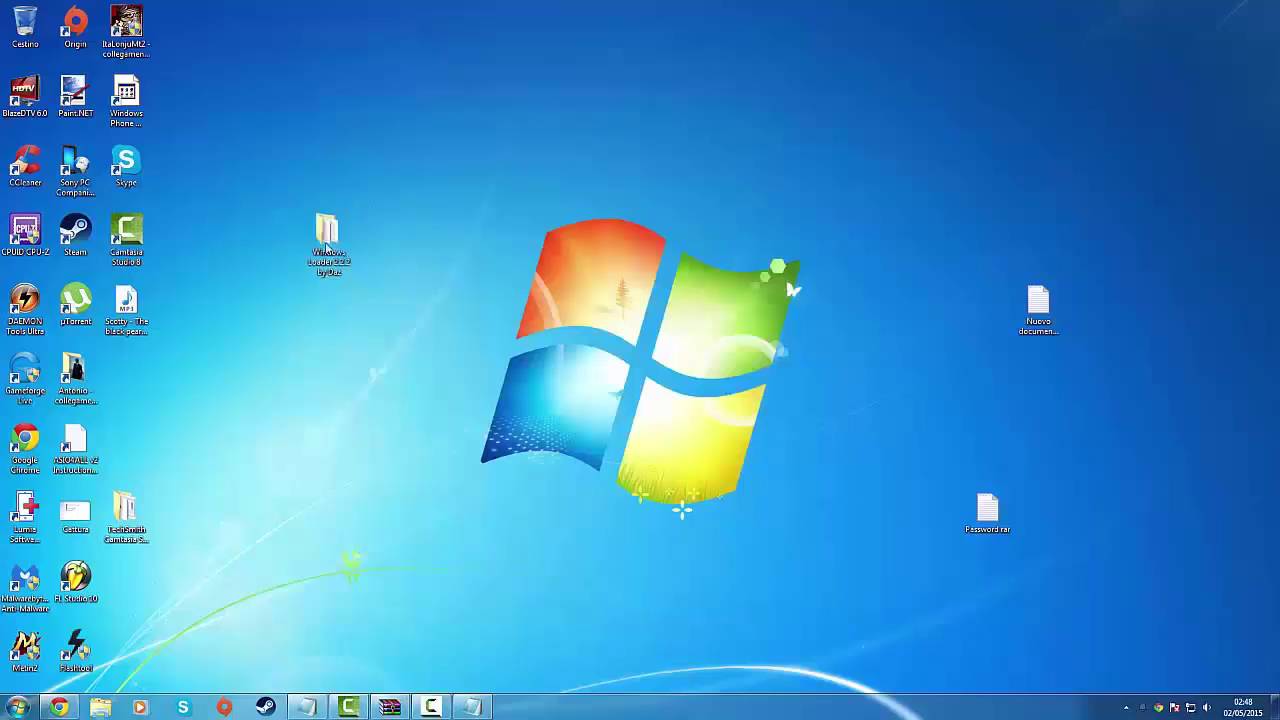Switch to the WinRAR taskbar window
The height and width of the screenshot is (720, 1280).
(x=389, y=707)
